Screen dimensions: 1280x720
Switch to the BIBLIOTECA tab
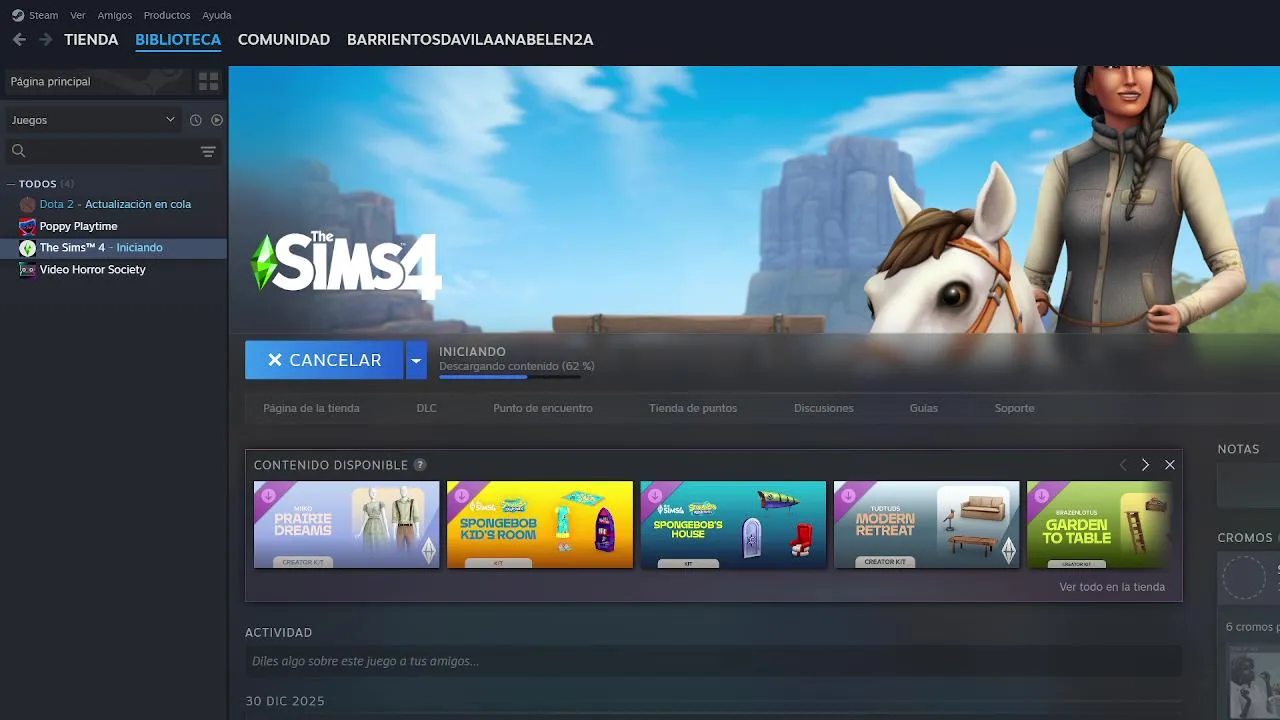tap(178, 40)
